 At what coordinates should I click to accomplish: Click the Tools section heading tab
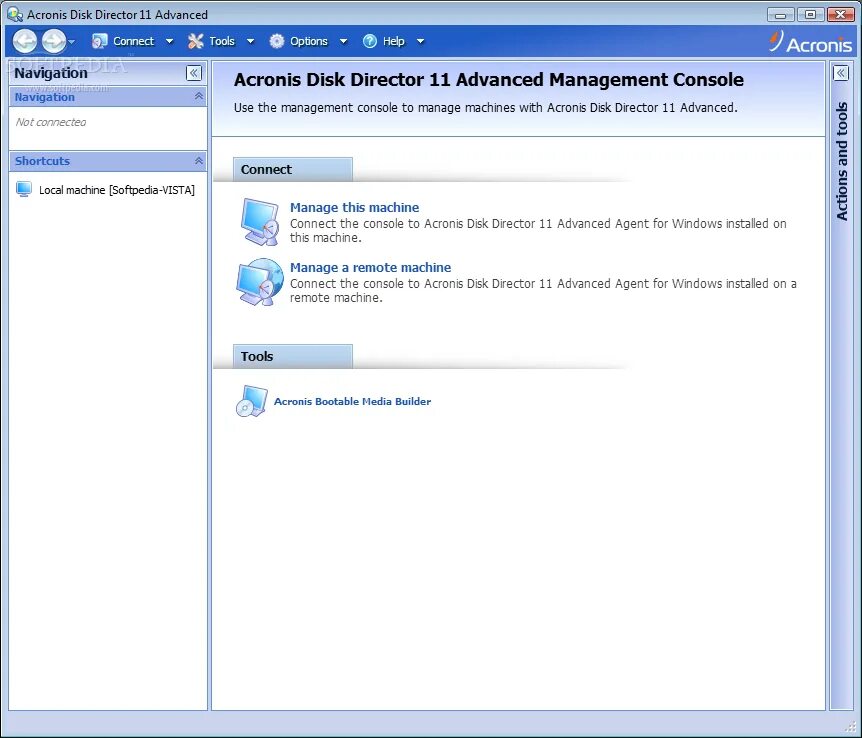pos(293,356)
